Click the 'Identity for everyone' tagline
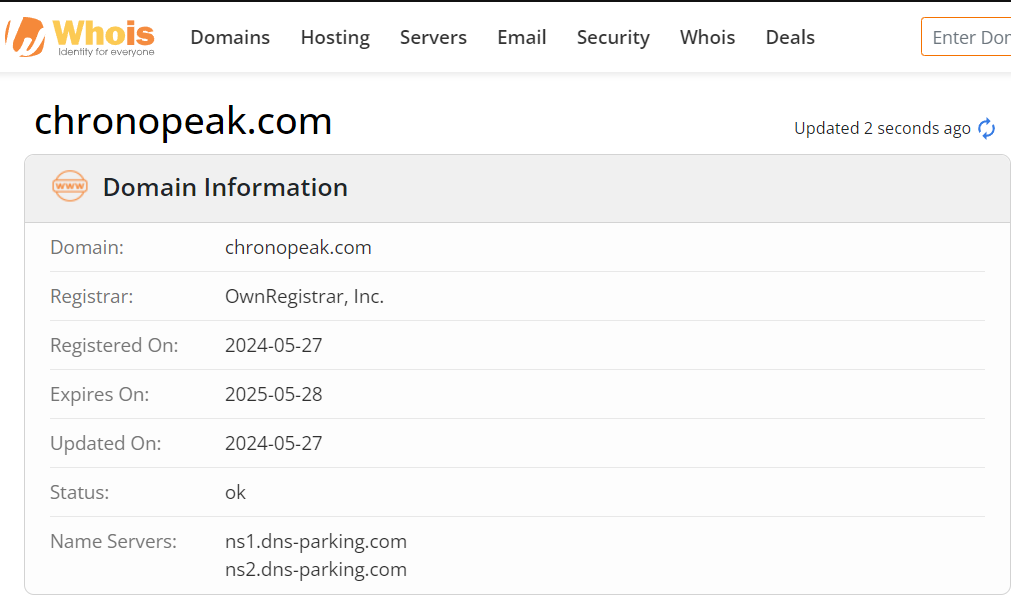 [106, 52]
